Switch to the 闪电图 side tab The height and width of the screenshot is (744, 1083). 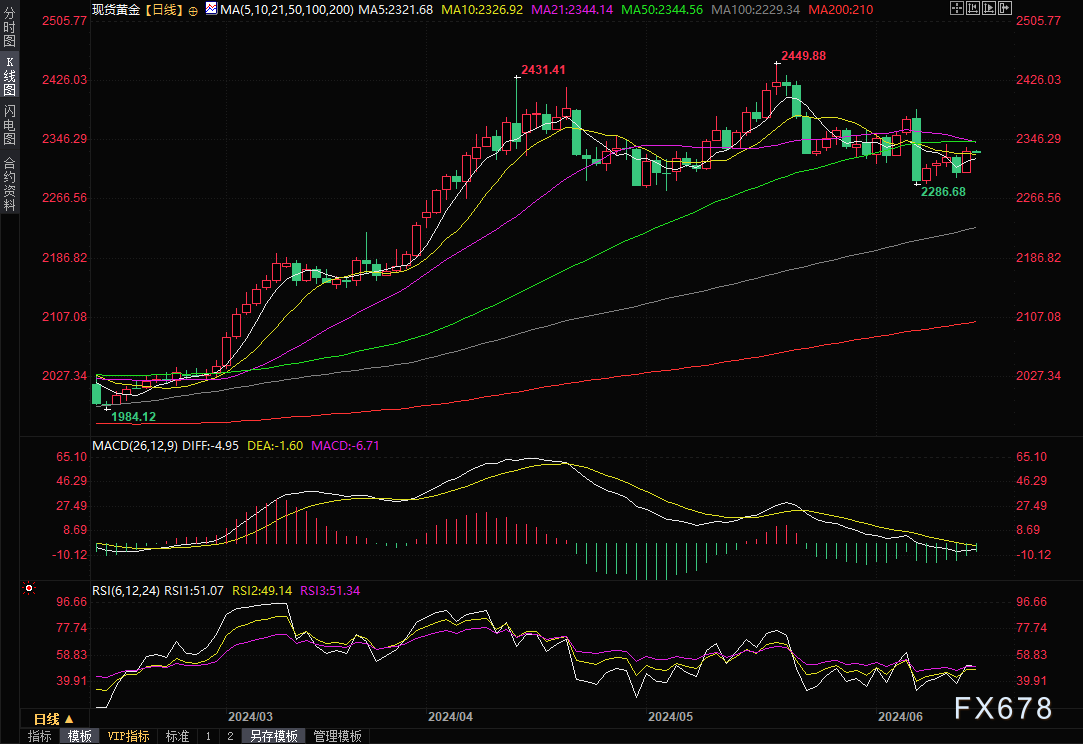(9, 123)
